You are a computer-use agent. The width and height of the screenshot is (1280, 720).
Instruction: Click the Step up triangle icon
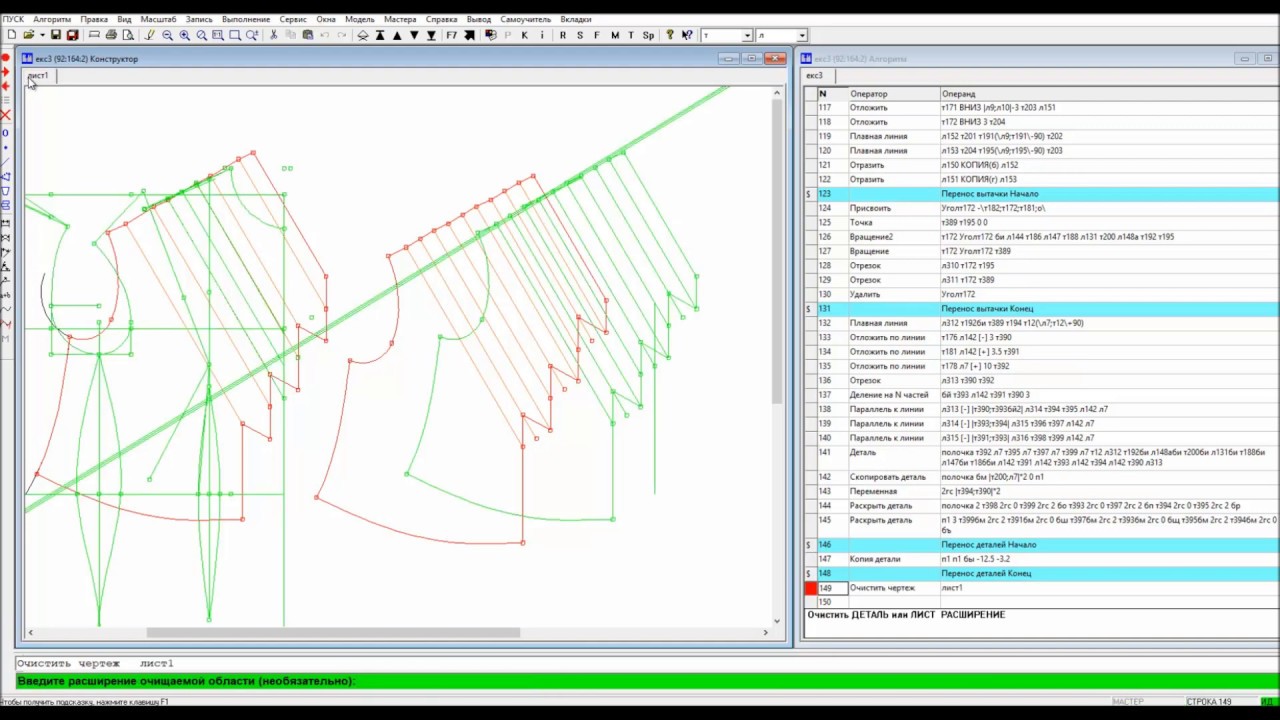397,35
